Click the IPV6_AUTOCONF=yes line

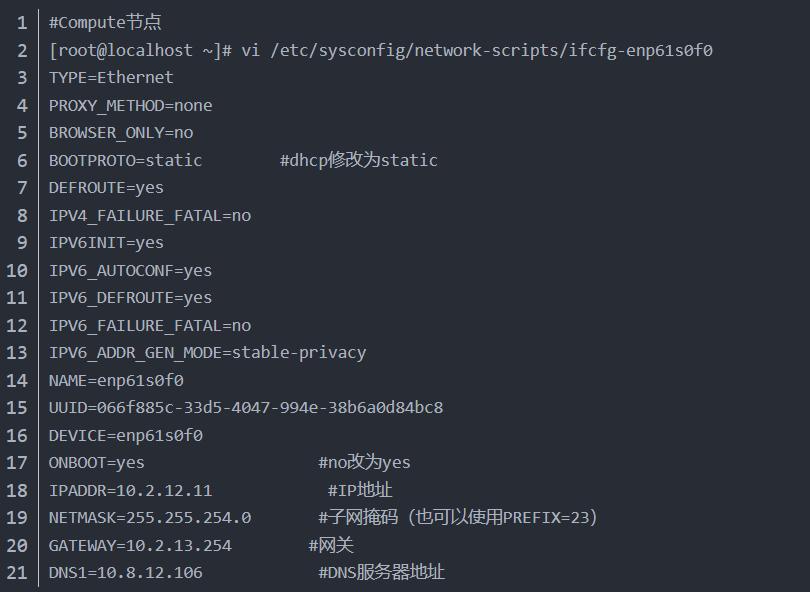coord(130,270)
